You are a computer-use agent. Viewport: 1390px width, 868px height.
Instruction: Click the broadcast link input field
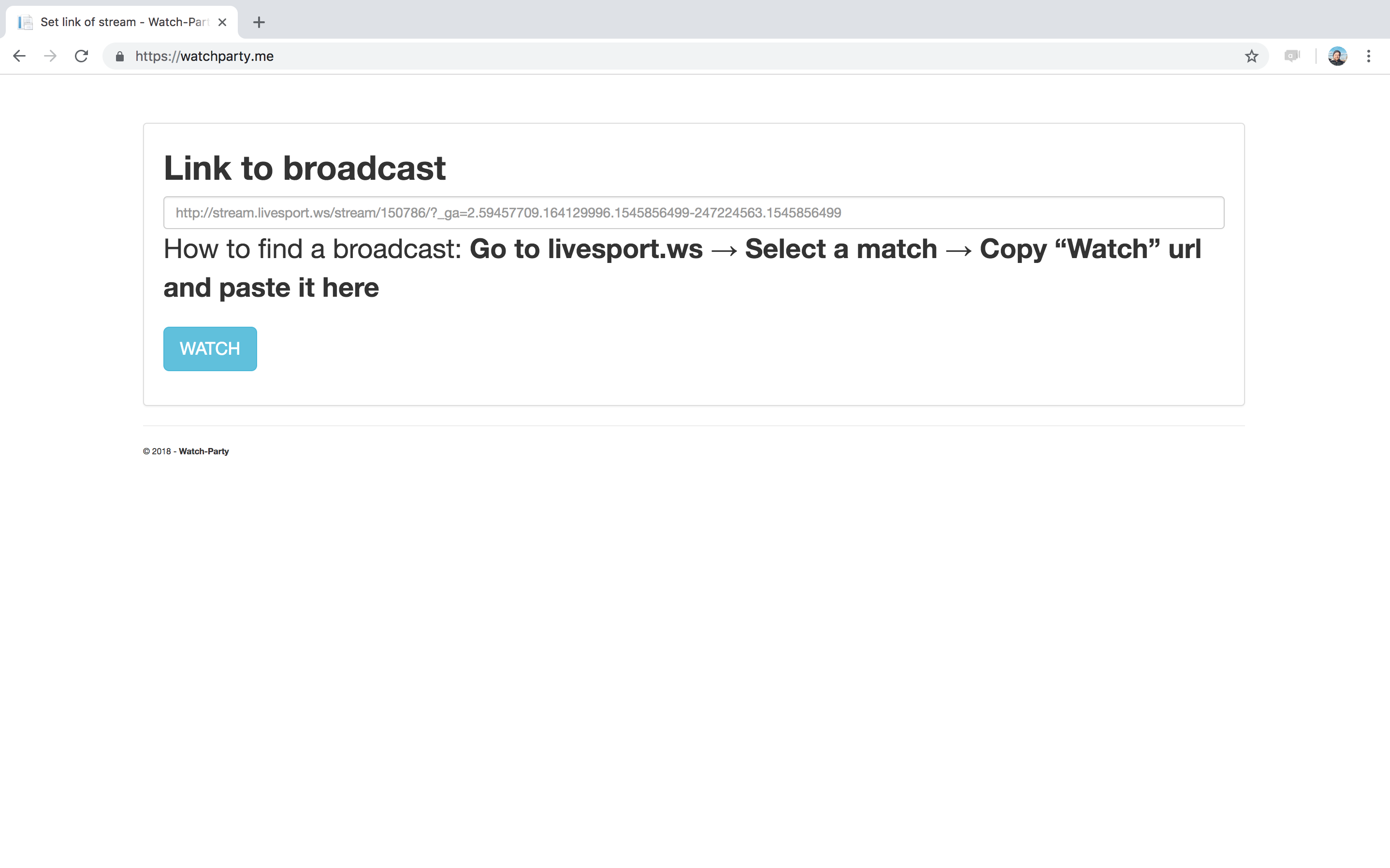pos(693,213)
